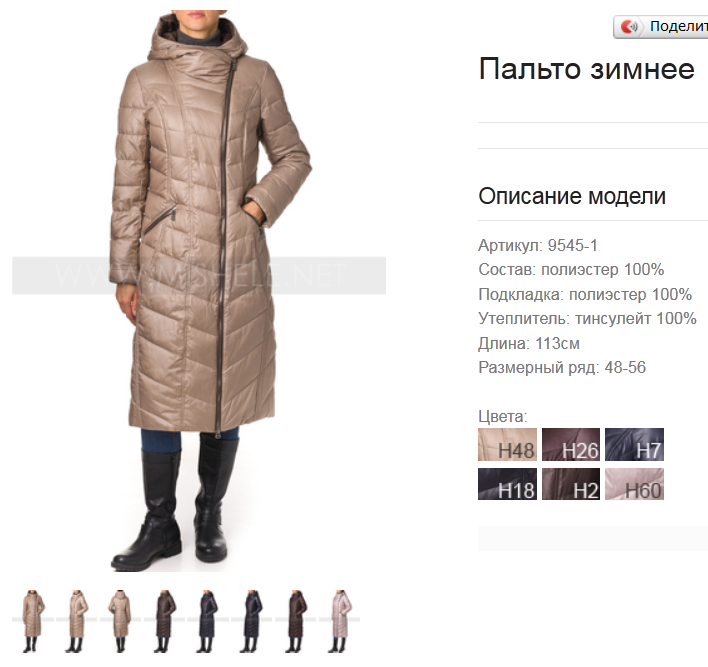View the third beige coat thumbnail
The width and height of the screenshot is (708, 667).
point(120,621)
